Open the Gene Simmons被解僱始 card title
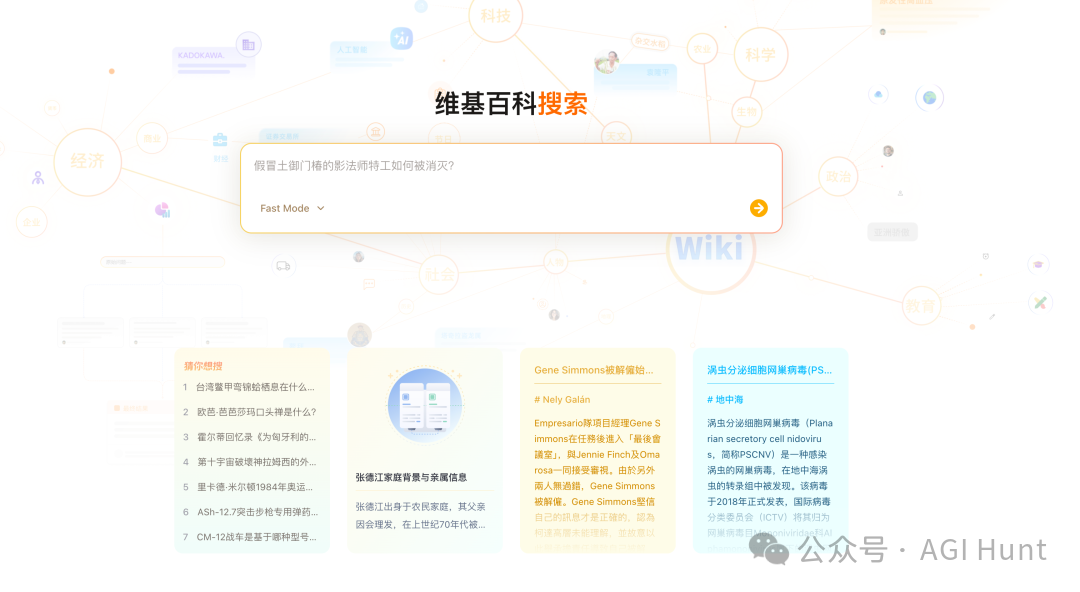Screen dimensions: 1080x592 click(x=594, y=370)
